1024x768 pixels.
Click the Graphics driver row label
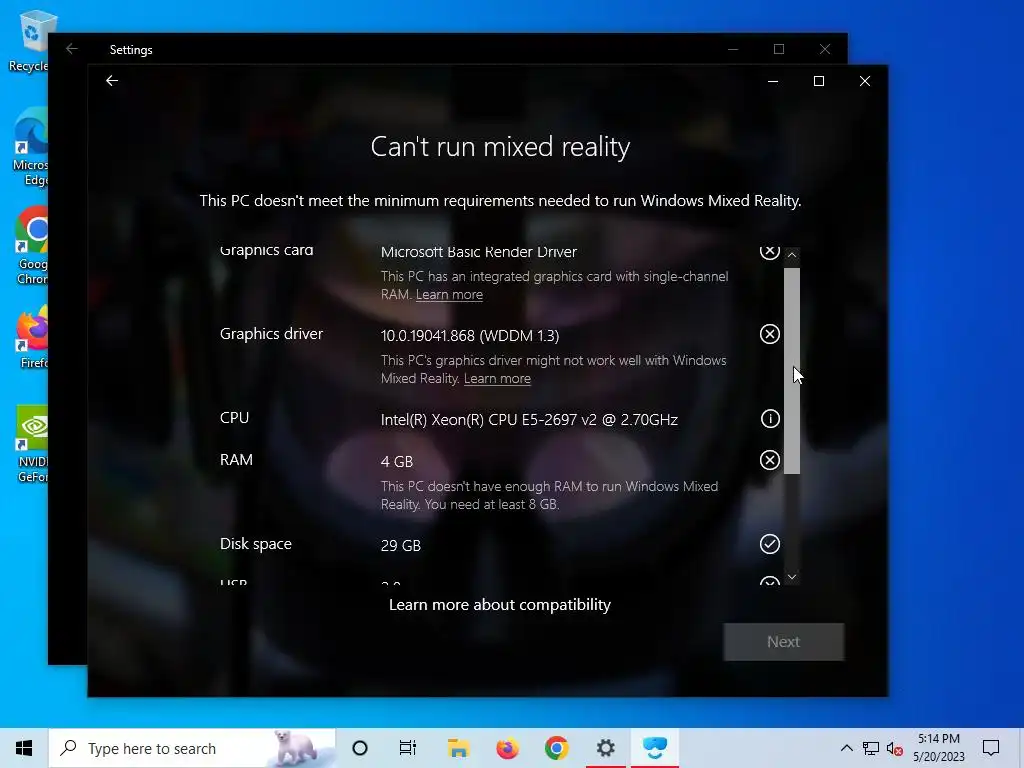click(x=272, y=334)
